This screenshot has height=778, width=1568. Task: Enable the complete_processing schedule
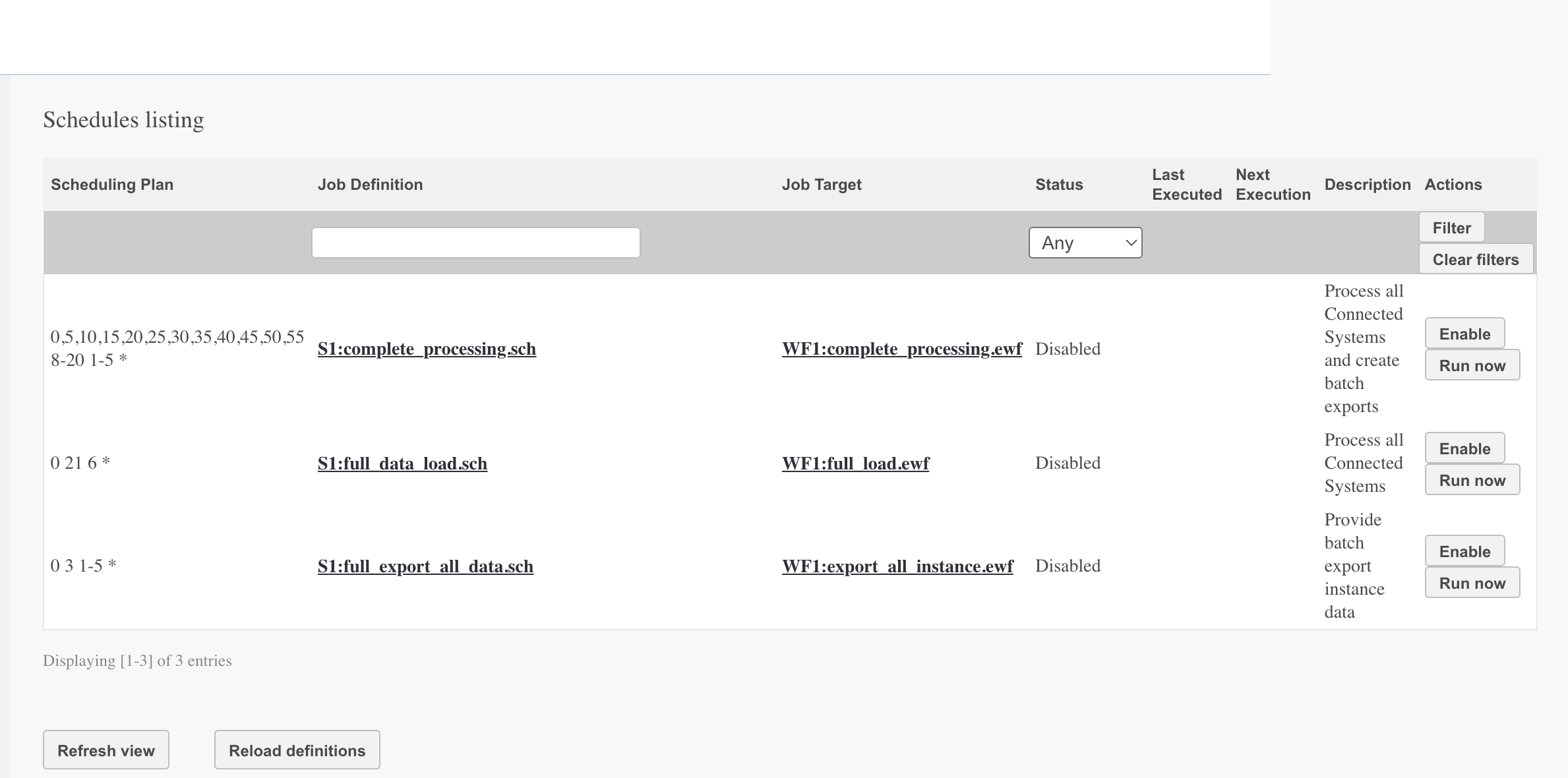tap(1464, 334)
